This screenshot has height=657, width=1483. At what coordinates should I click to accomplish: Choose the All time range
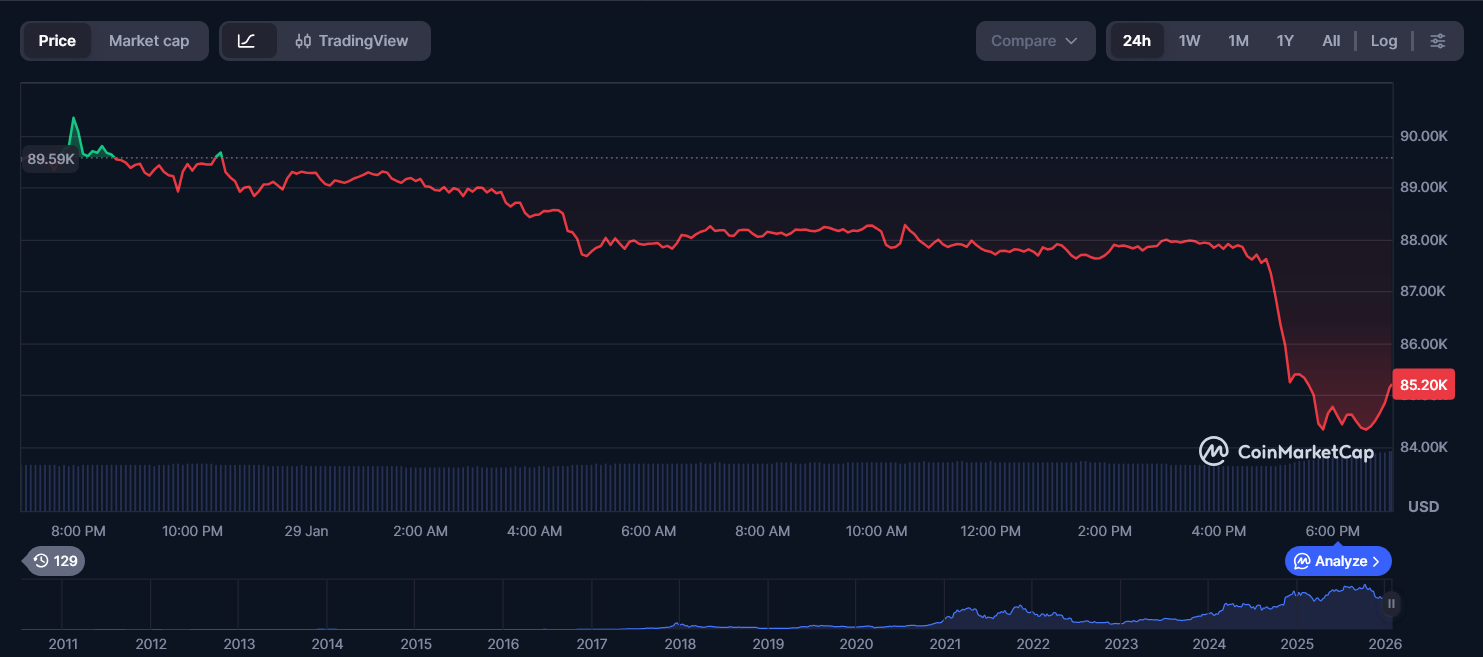coord(1331,41)
